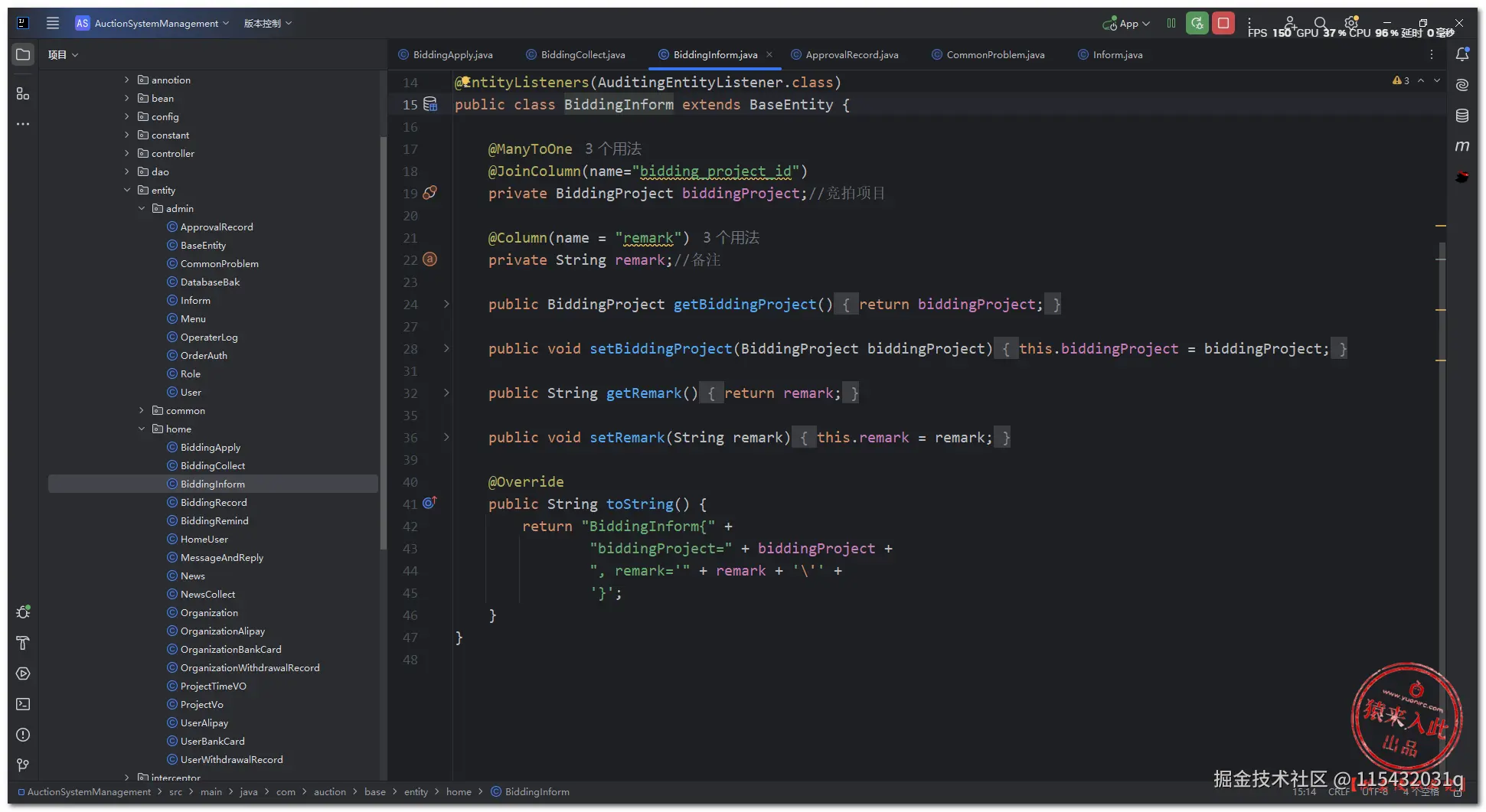Jump to previous highlighted error arrow
The width and height of the screenshot is (1486, 812).
pos(1421,80)
